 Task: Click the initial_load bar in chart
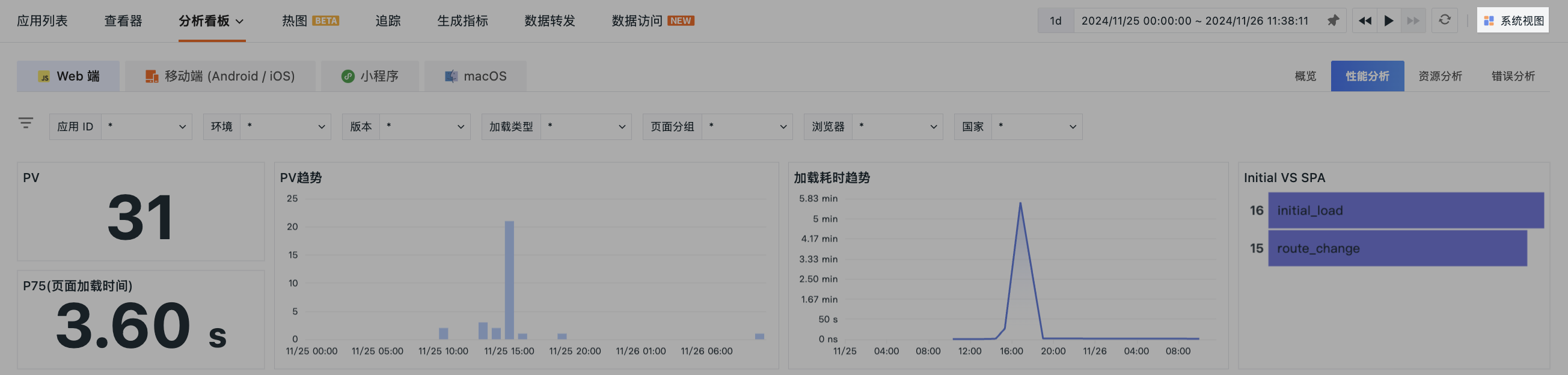1406,210
